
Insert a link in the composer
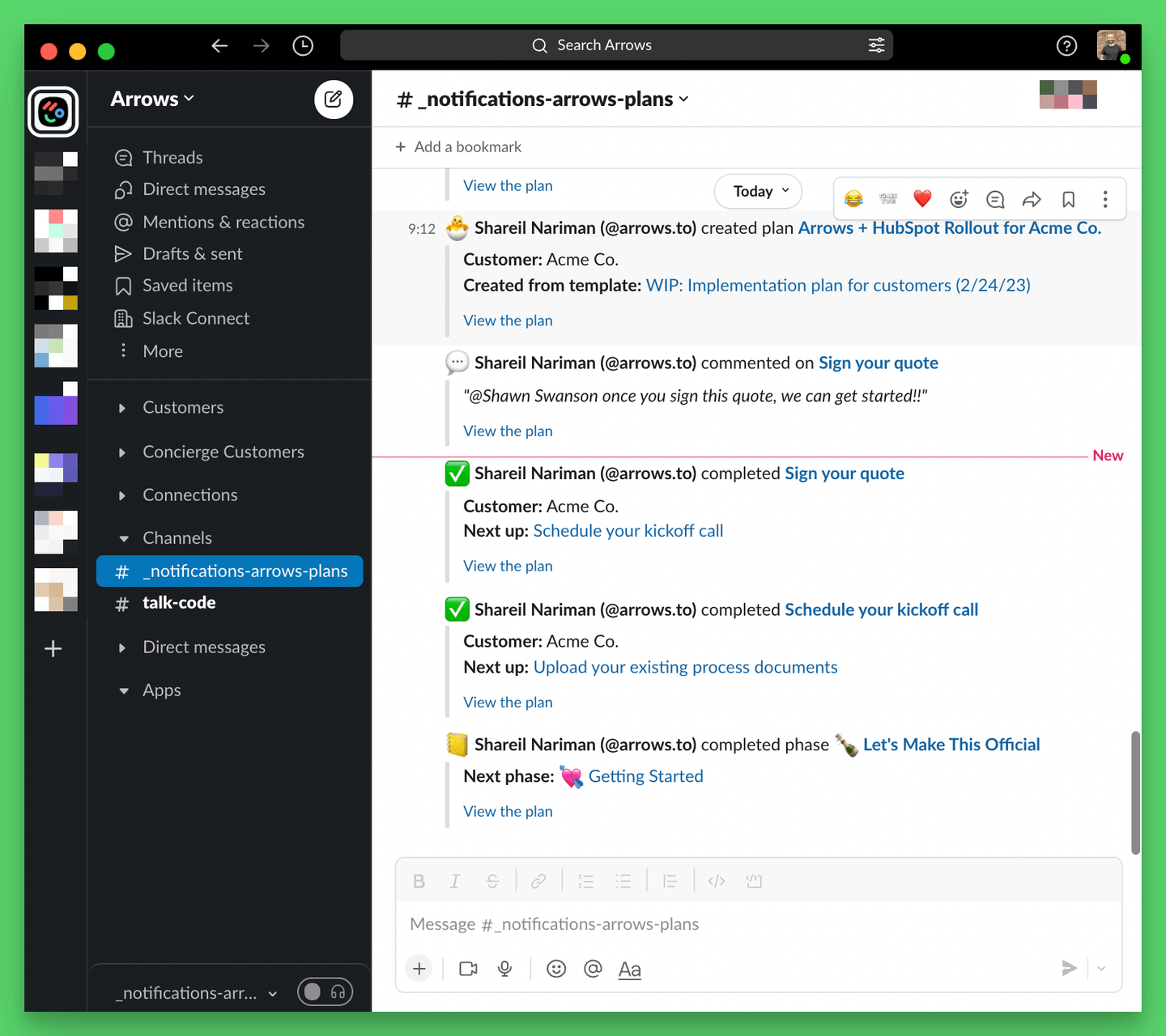coord(538,881)
